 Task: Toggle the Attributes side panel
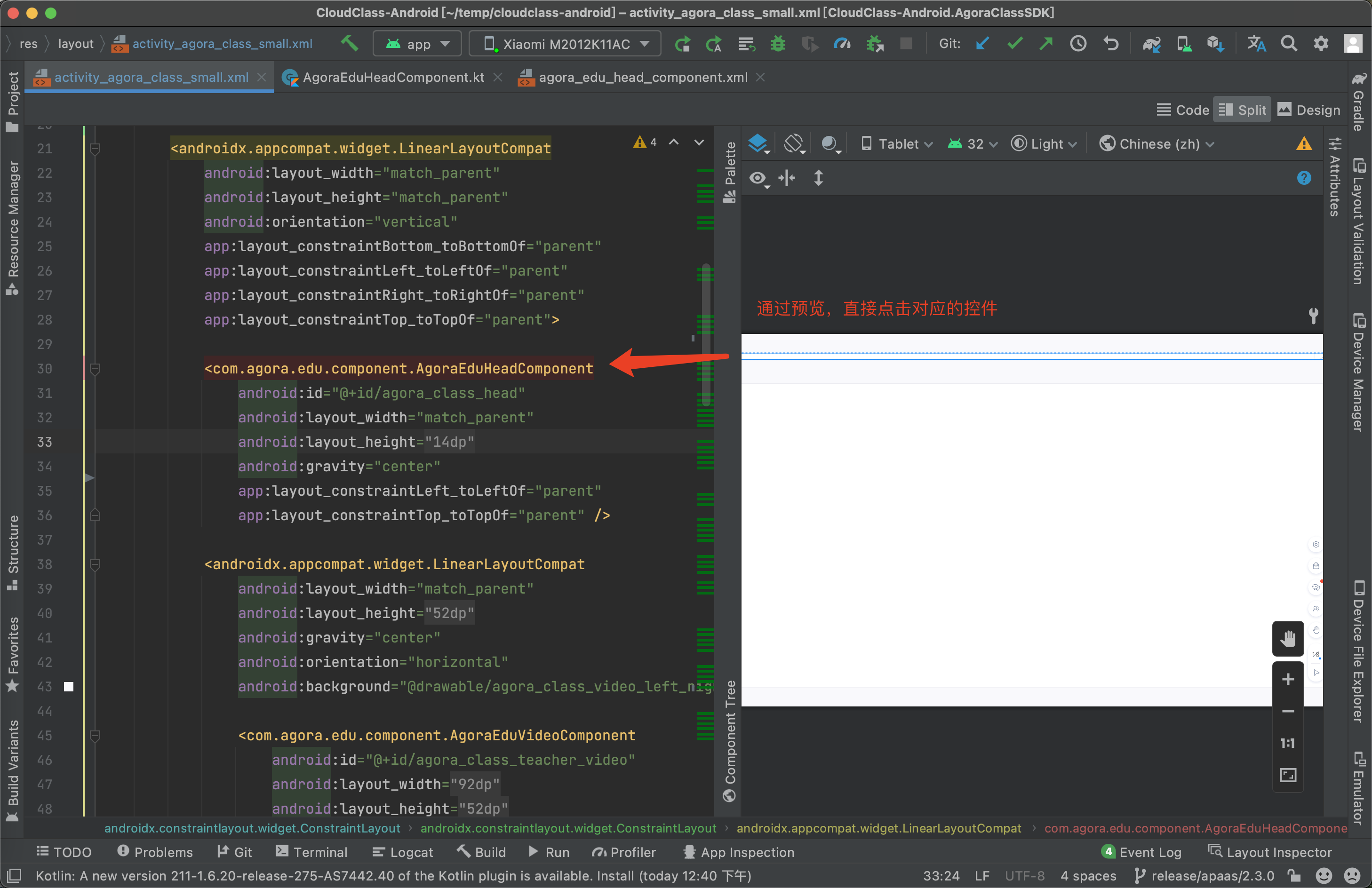1334,176
